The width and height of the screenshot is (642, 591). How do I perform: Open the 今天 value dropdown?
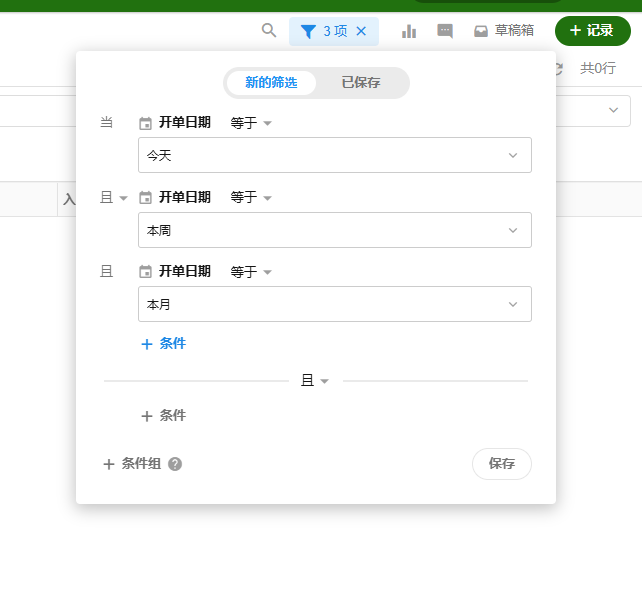click(x=334, y=155)
